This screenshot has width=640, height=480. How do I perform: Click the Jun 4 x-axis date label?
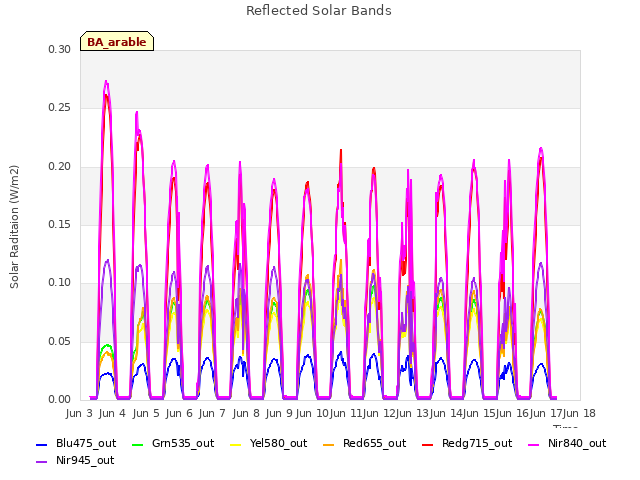[112, 413]
